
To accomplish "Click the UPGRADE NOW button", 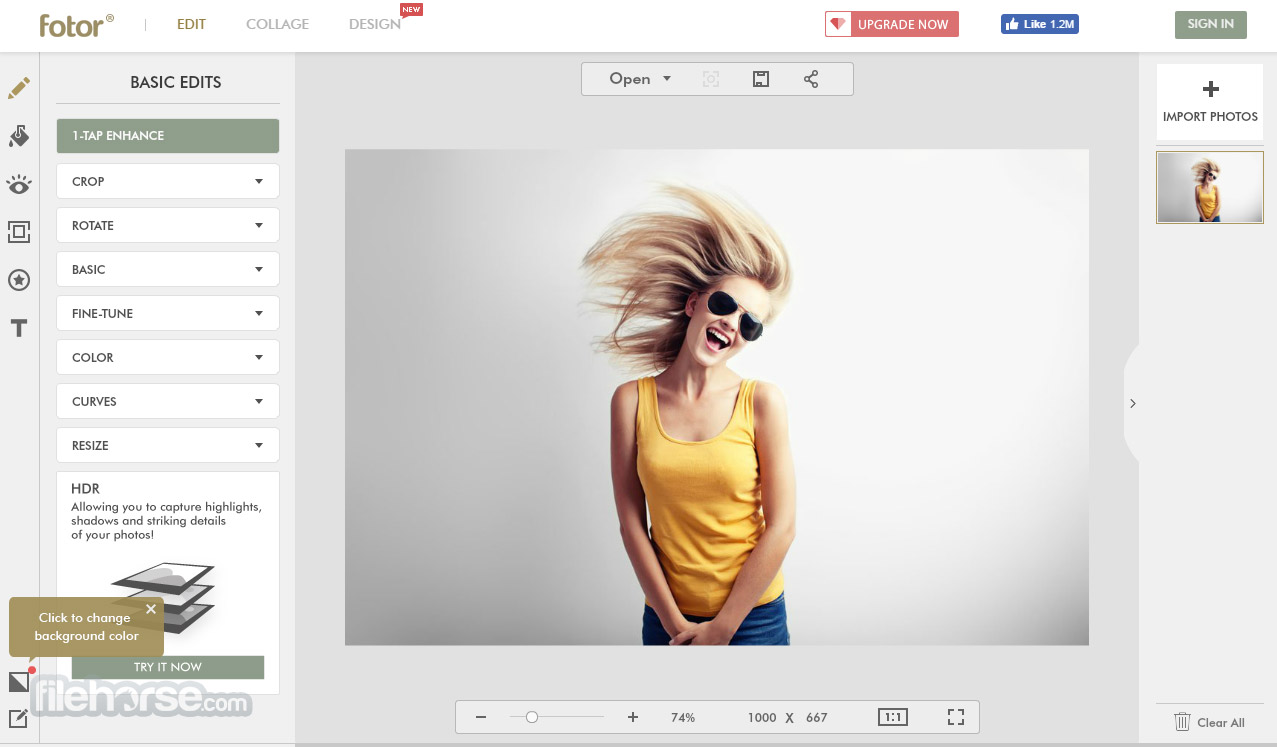I will 892,24.
